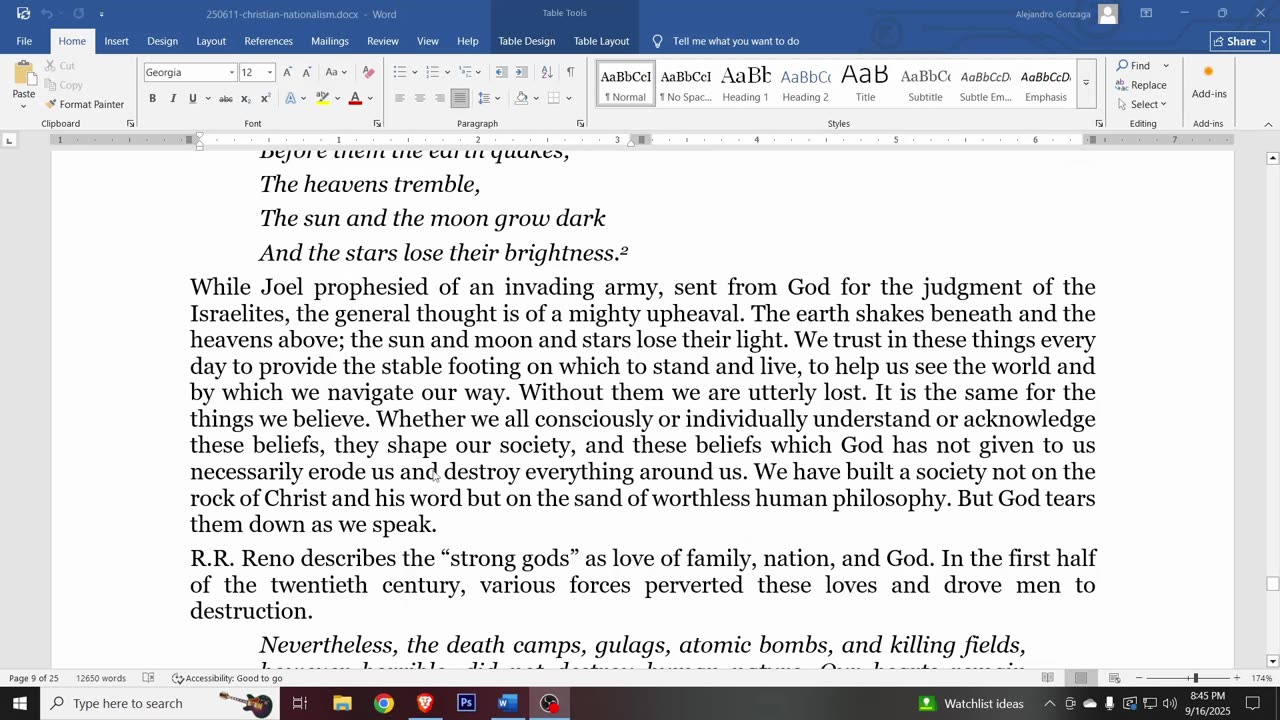The image size is (1280, 720).
Task: Toggle Superscript formatting
Action: pyautogui.click(x=265, y=98)
